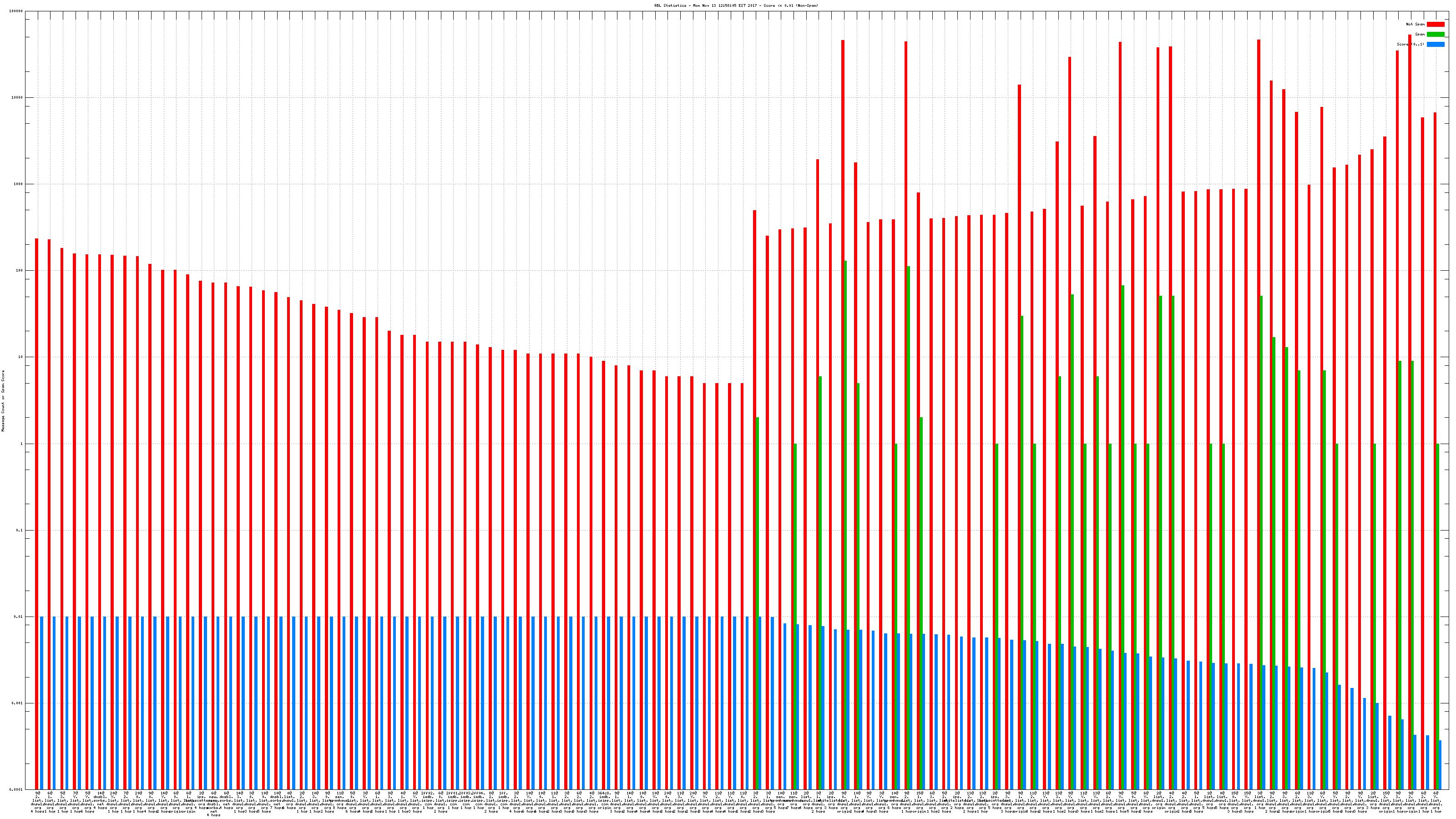Click the leftmost red bar in chart

click(37, 509)
